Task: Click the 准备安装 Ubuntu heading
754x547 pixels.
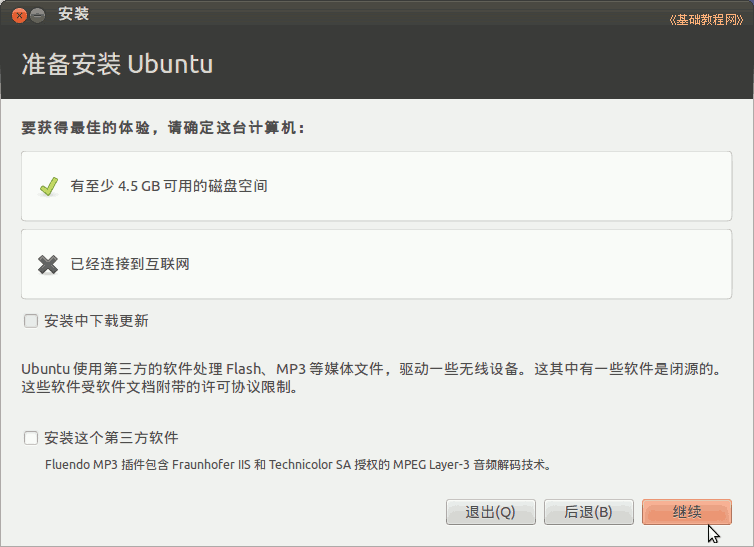Action: [117, 64]
